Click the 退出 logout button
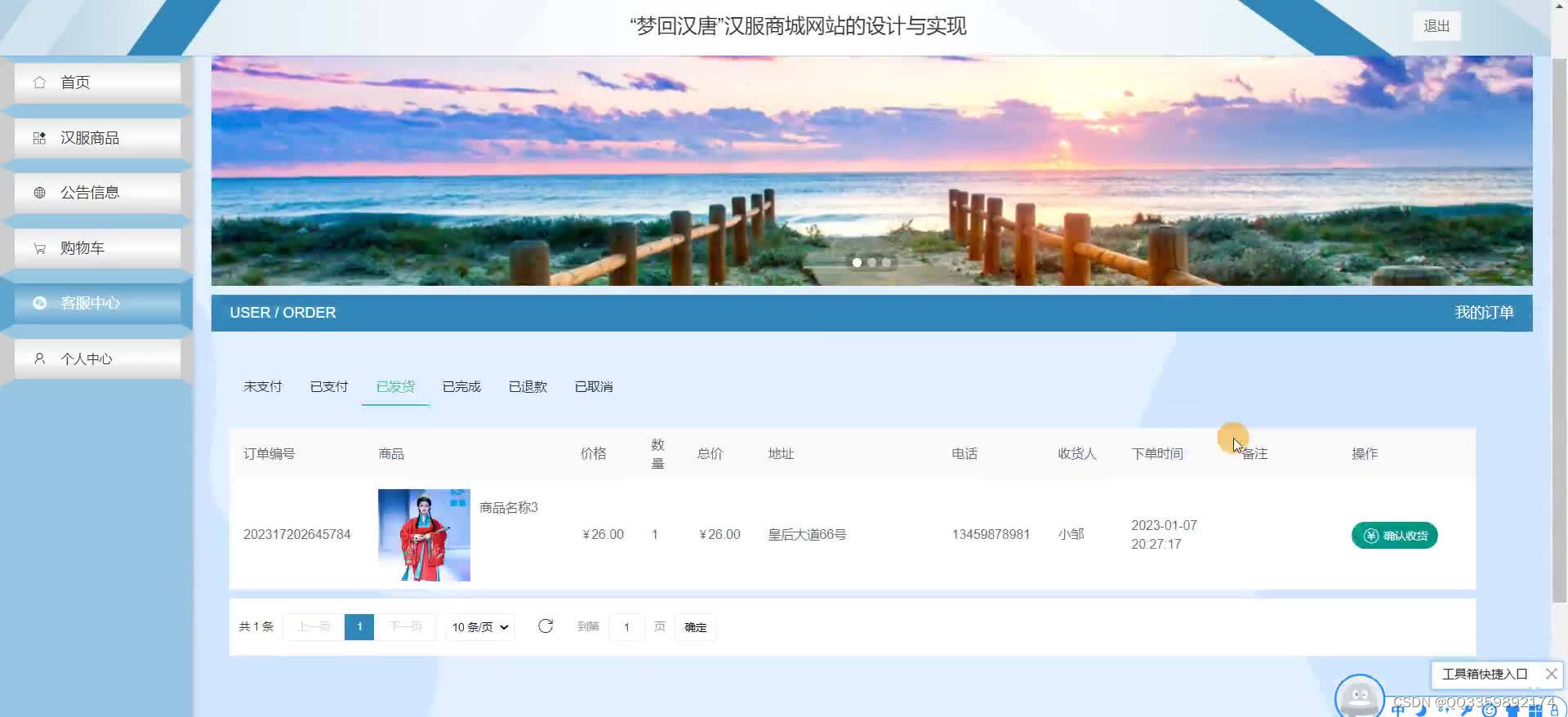Viewport: 1568px width, 717px height. coord(1437,26)
